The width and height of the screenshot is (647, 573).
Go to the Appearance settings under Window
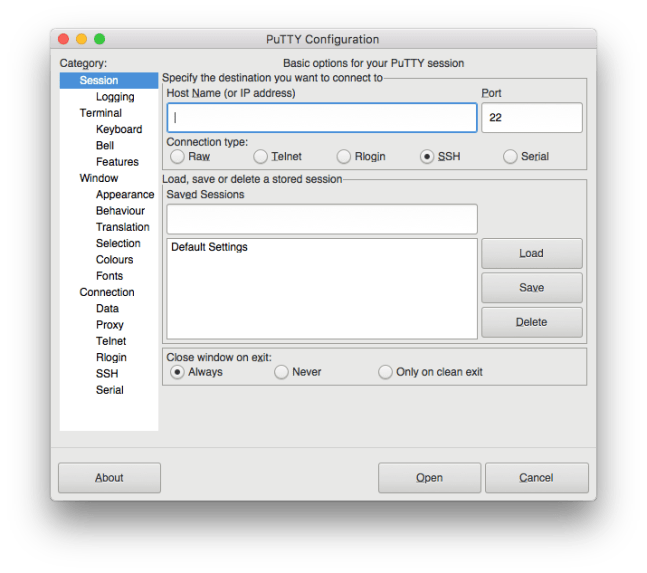[125, 195]
